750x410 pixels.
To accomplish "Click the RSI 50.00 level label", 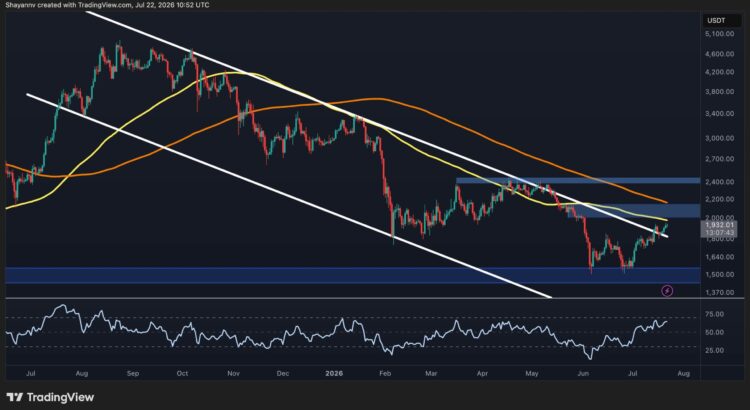I will point(715,332).
